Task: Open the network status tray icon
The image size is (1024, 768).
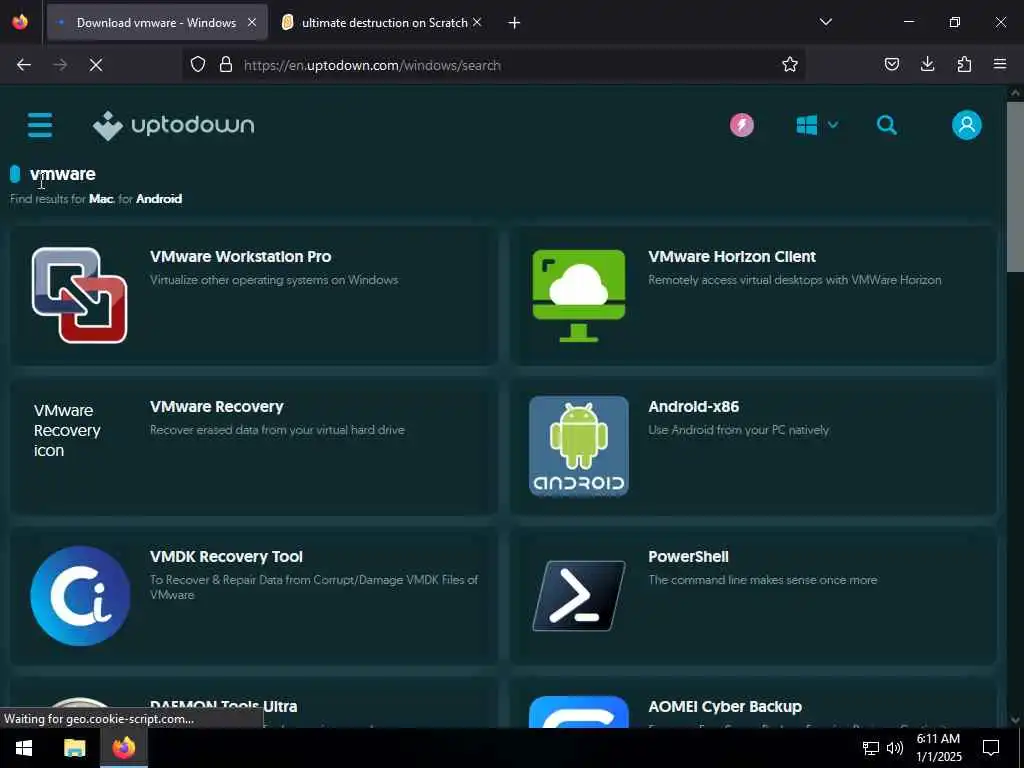Action: pos(870,748)
